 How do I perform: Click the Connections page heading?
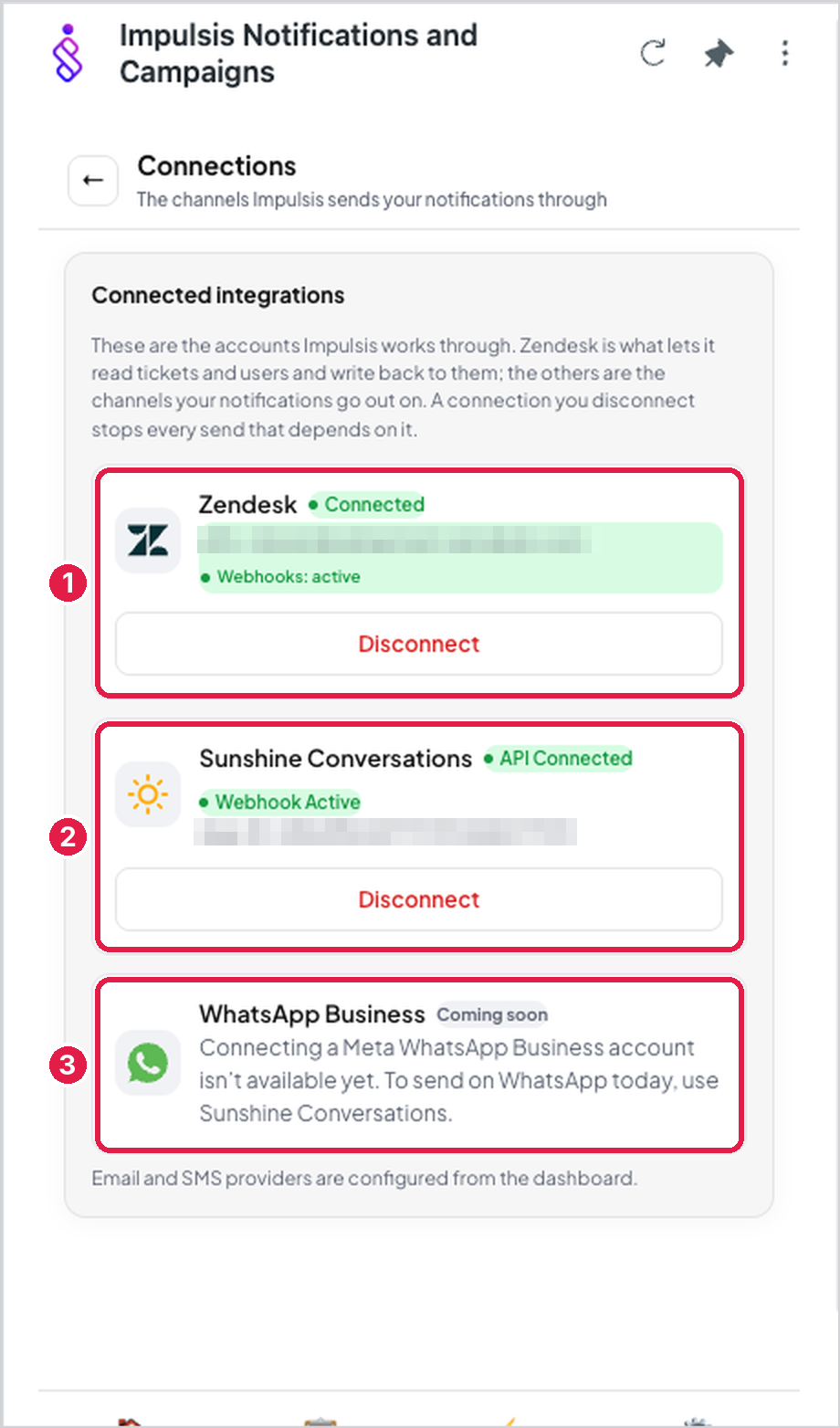pyautogui.click(x=217, y=166)
